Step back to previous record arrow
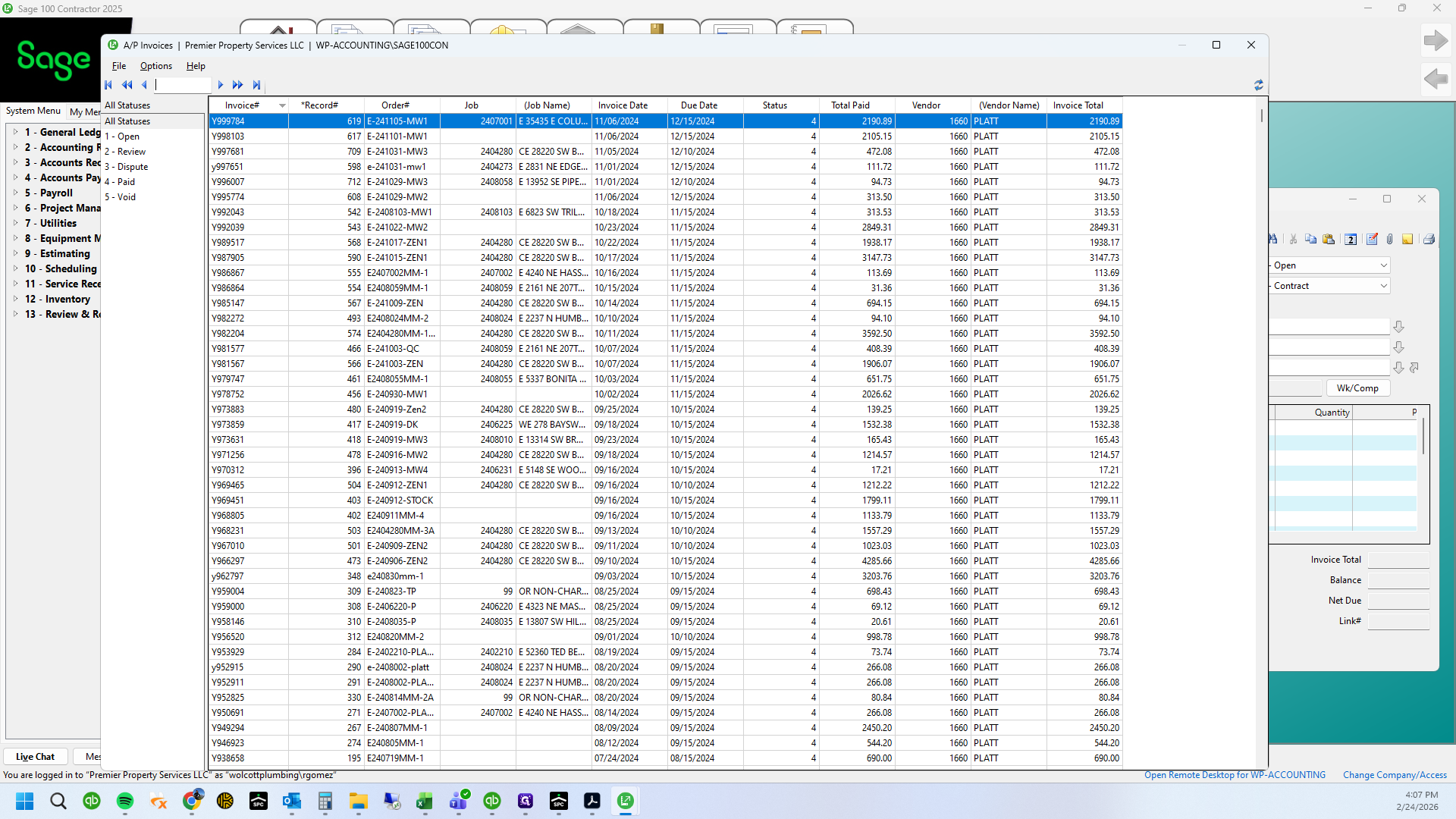 pyautogui.click(x=144, y=85)
